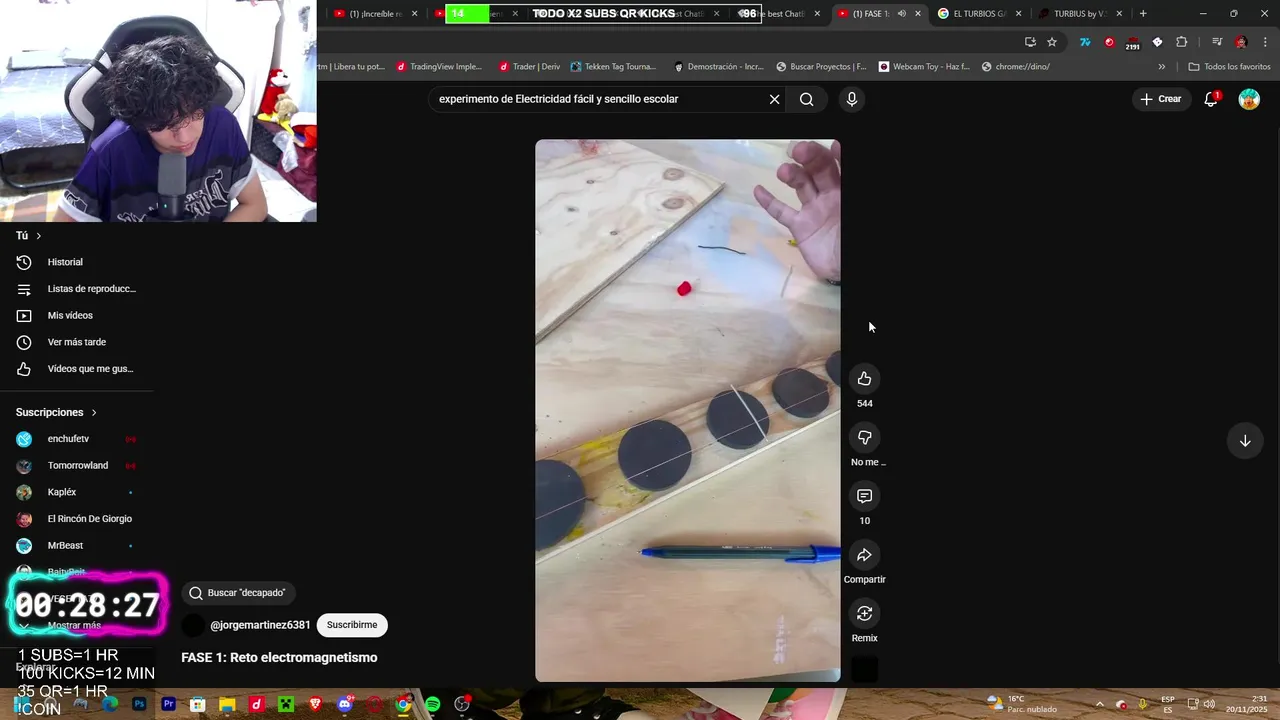The image size is (1280, 720).
Task: Open OBS Studio from the taskbar
Action: click(x=462, y=705)
